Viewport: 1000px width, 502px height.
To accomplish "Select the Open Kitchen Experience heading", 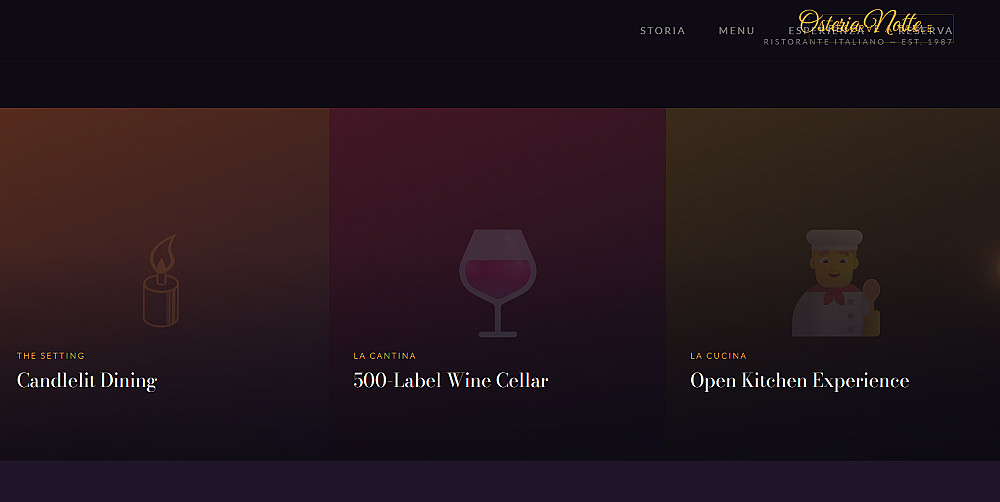I will [x=799, y=381].
